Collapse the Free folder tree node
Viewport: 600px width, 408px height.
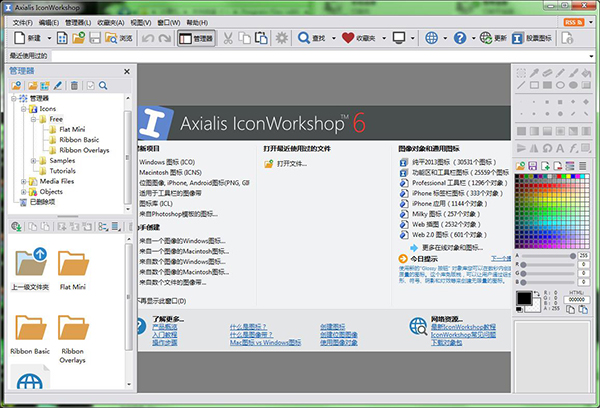point(33,119)
